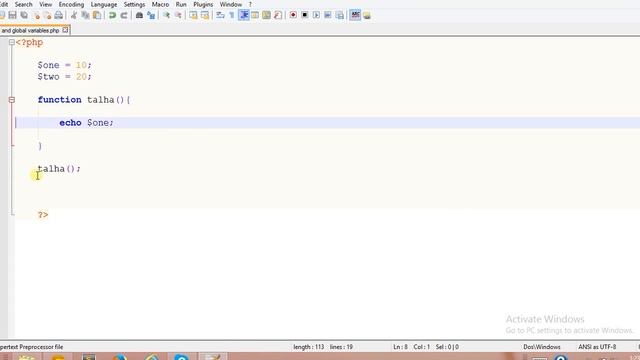Open the Window menu
Image resolution: width=640 pixels, height=360 pixels.
coord(231,4)
